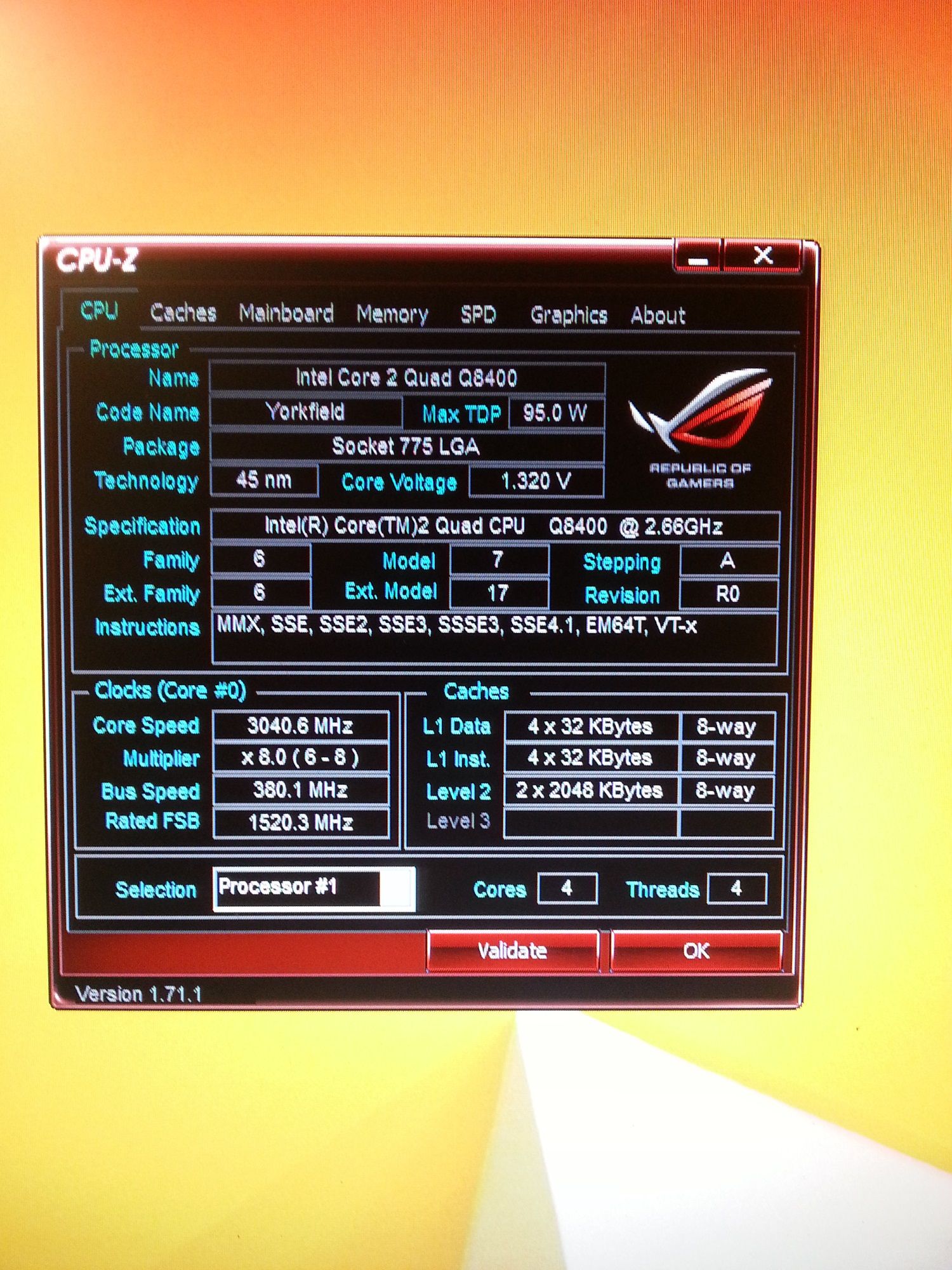The image size is (952, 1270).
Task: Click the Republic of Gamers logo
Action: pos(700,427)
